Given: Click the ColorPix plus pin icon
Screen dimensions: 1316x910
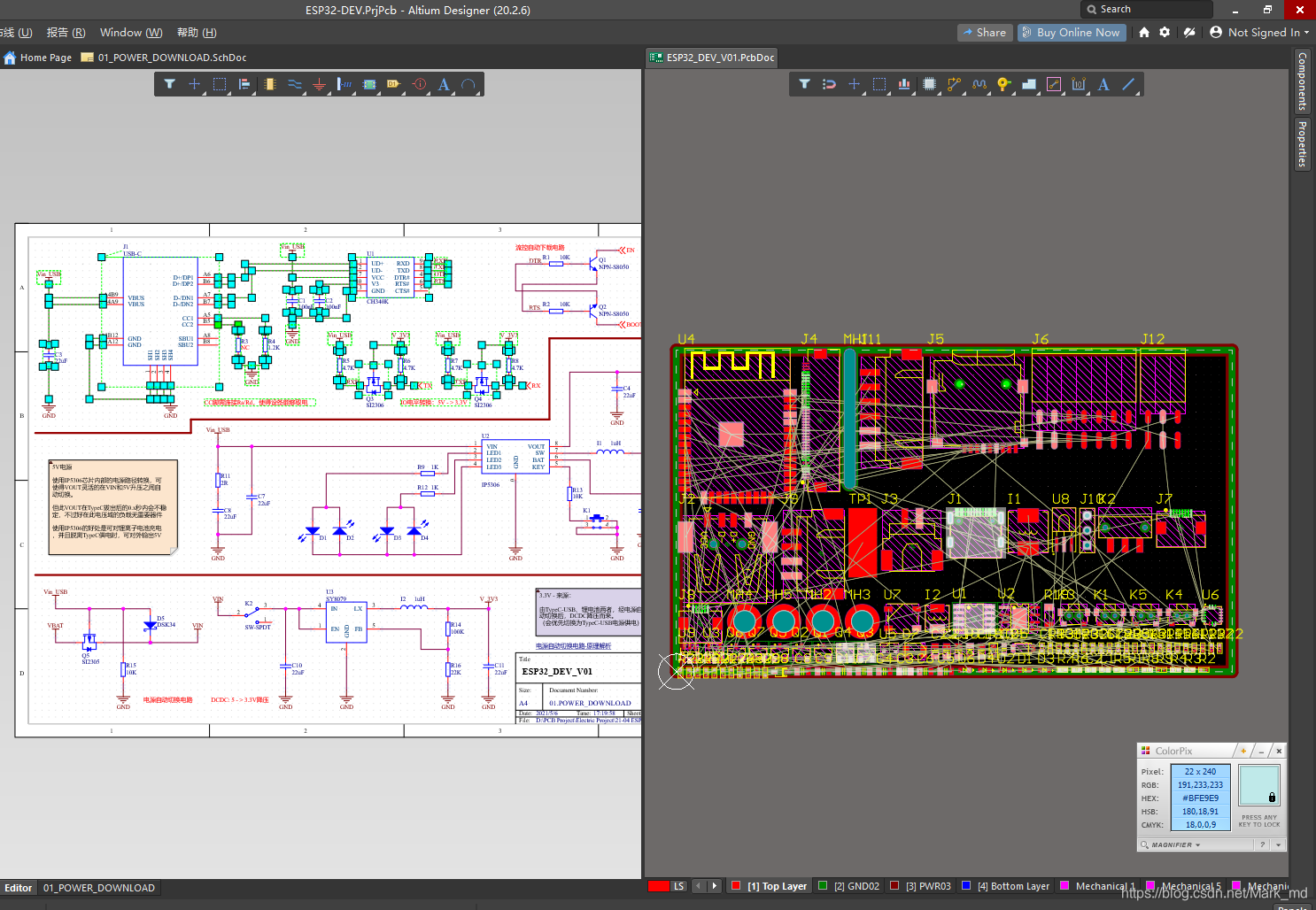Looking at the screenshot, I should click(x=1243, y=751).
